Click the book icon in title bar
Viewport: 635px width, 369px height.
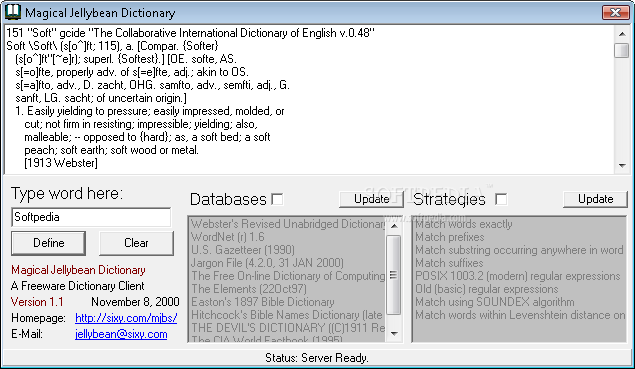[x=13, y=12]
